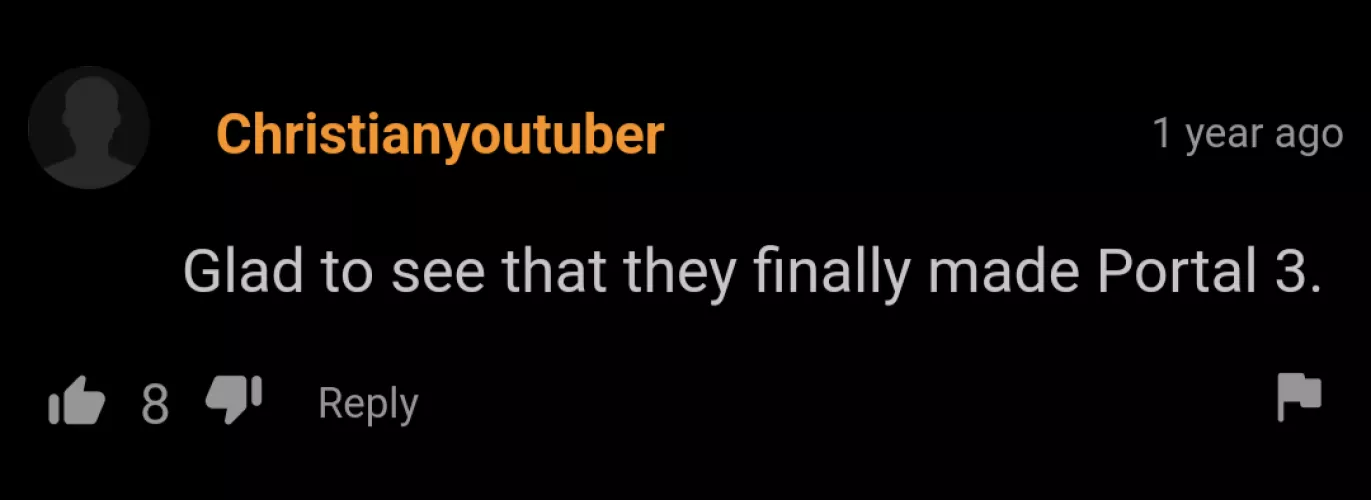Select the silhouette profile icon
1371x500 pixels.
pyautogui.click(x=89, y=129)
